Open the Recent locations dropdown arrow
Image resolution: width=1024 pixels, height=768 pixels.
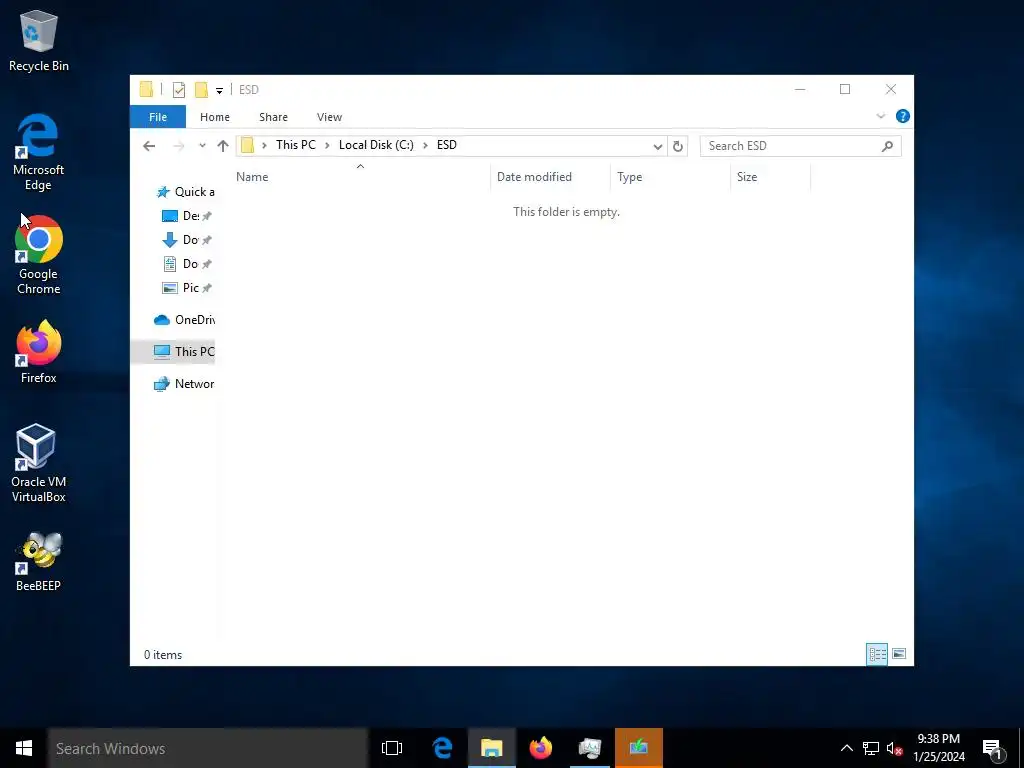click(202, 146)
